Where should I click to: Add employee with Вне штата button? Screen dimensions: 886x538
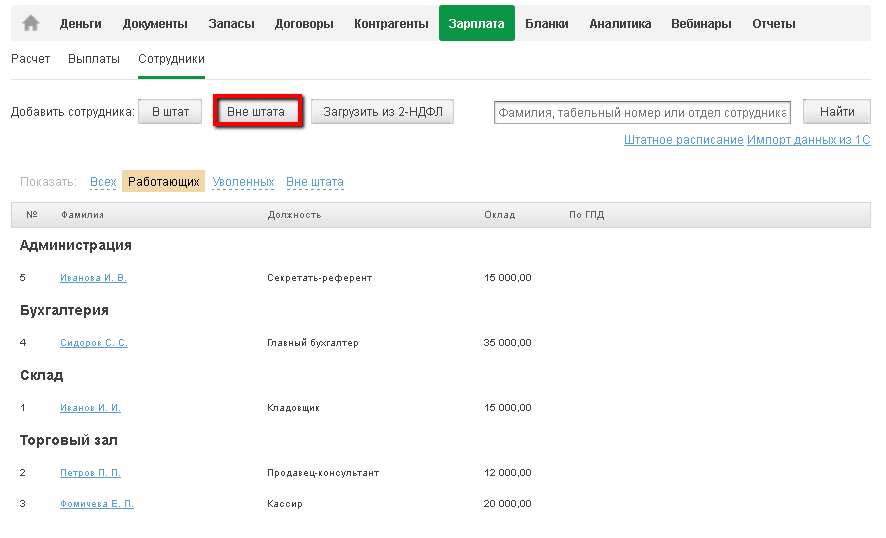tap(256, 111)
